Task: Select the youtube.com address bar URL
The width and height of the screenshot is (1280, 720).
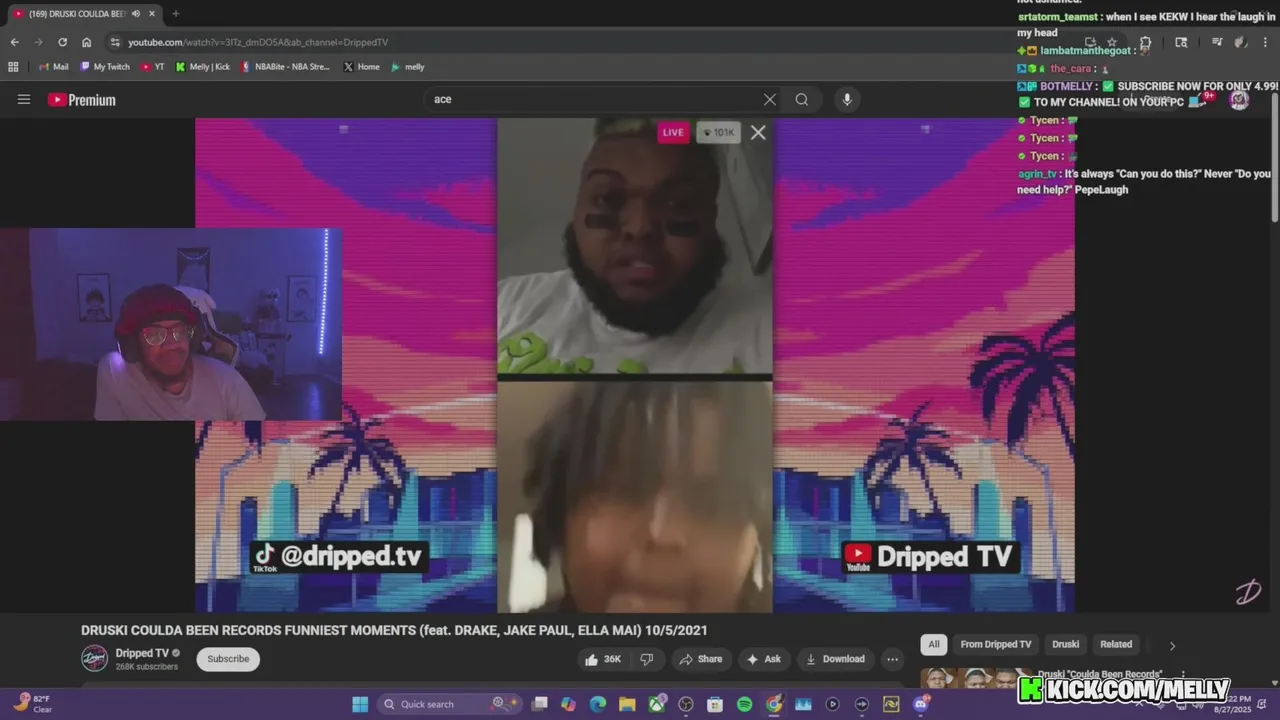Action: pyautogui.click(x=258, y=42)
